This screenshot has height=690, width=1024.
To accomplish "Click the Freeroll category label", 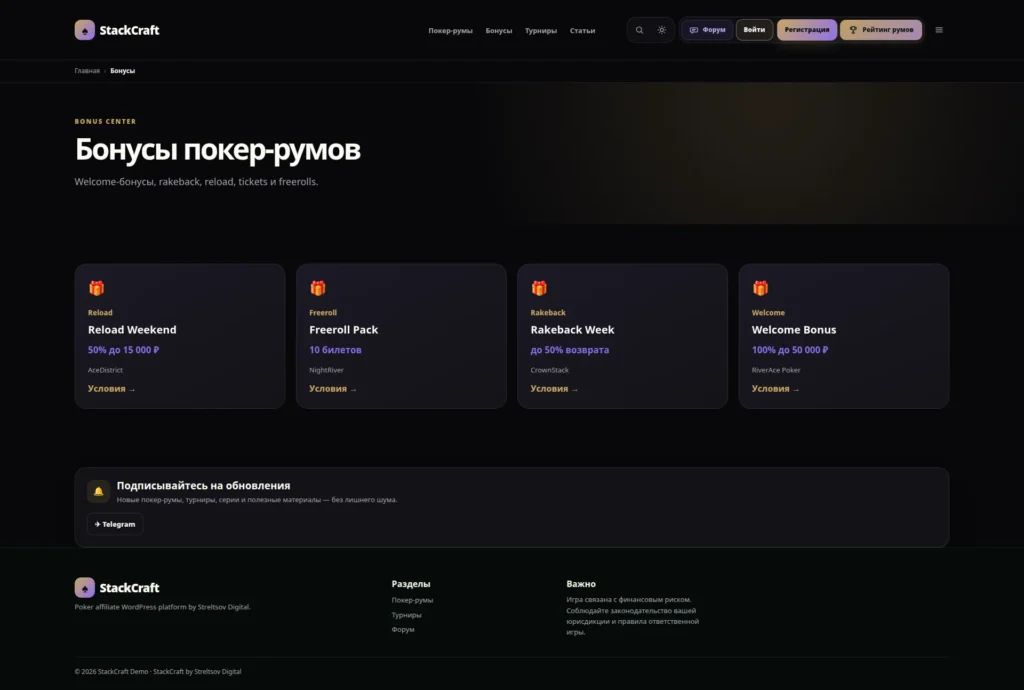I will pos(323,313).
